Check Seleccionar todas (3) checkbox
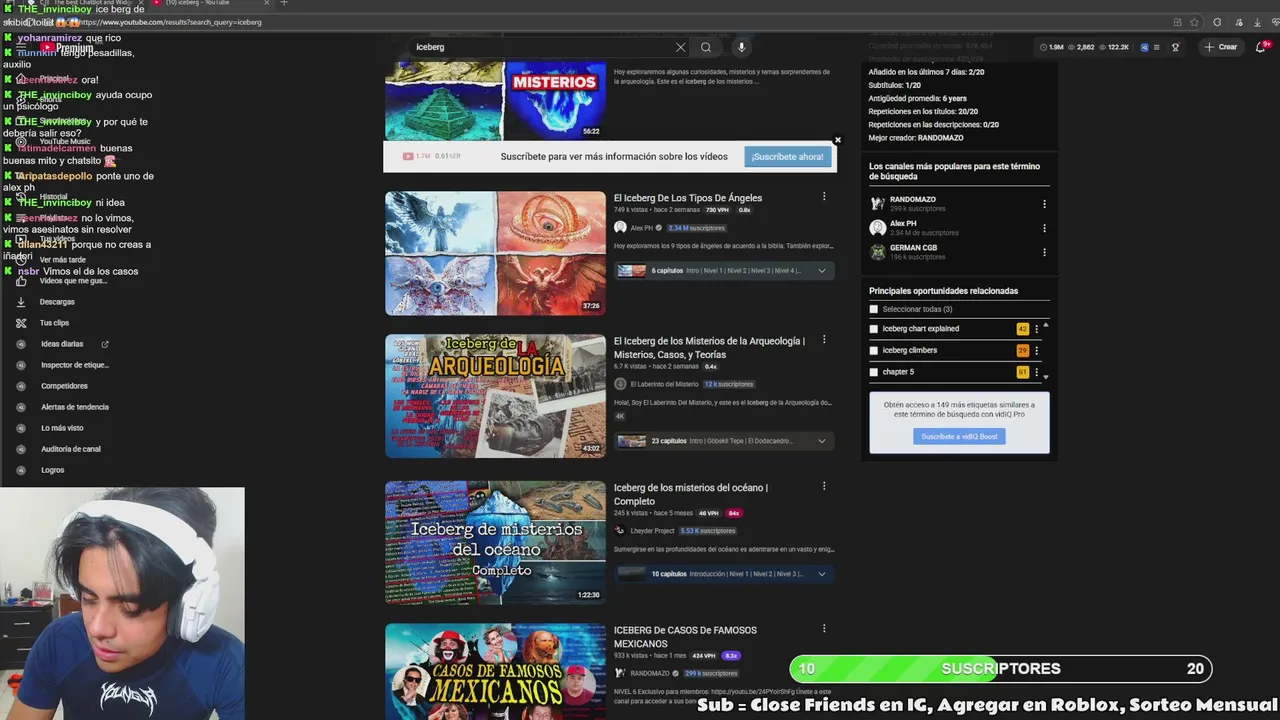1280x720 pixels. (x=874, y=309)
